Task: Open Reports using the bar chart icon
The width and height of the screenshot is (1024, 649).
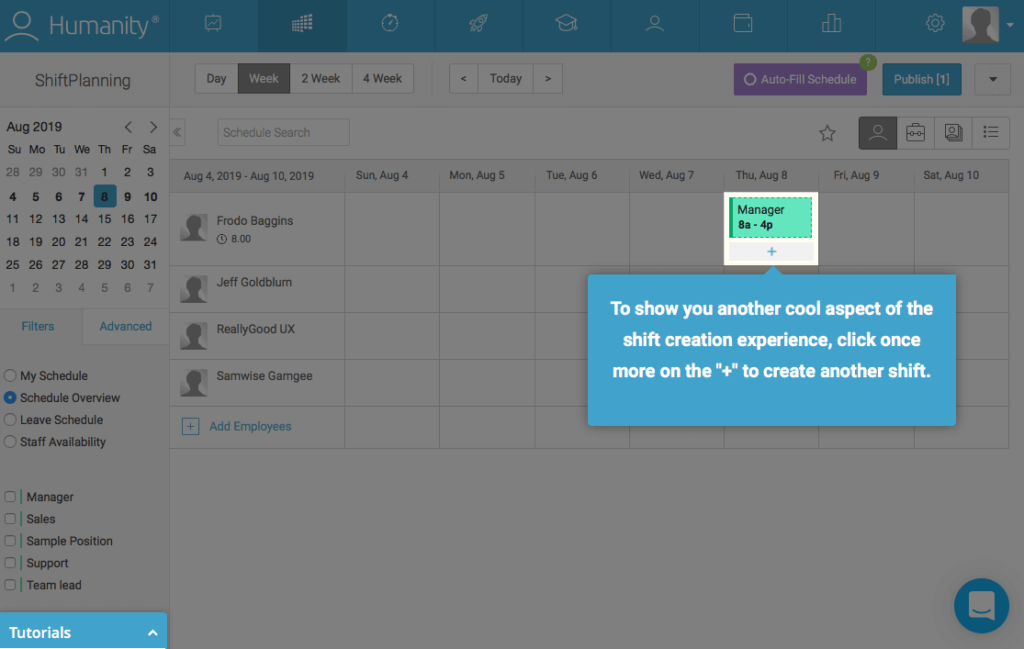Action: coord(831,22)
